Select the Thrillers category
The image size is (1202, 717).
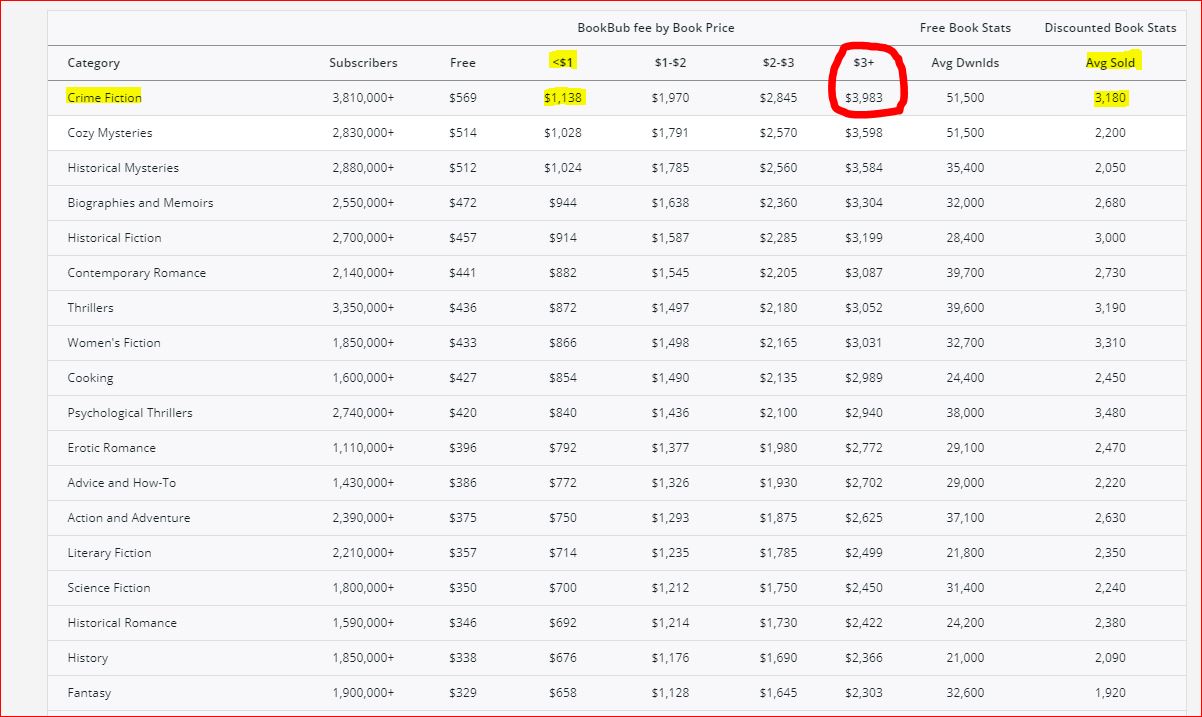pyautogui.click(x=90, y=308)
